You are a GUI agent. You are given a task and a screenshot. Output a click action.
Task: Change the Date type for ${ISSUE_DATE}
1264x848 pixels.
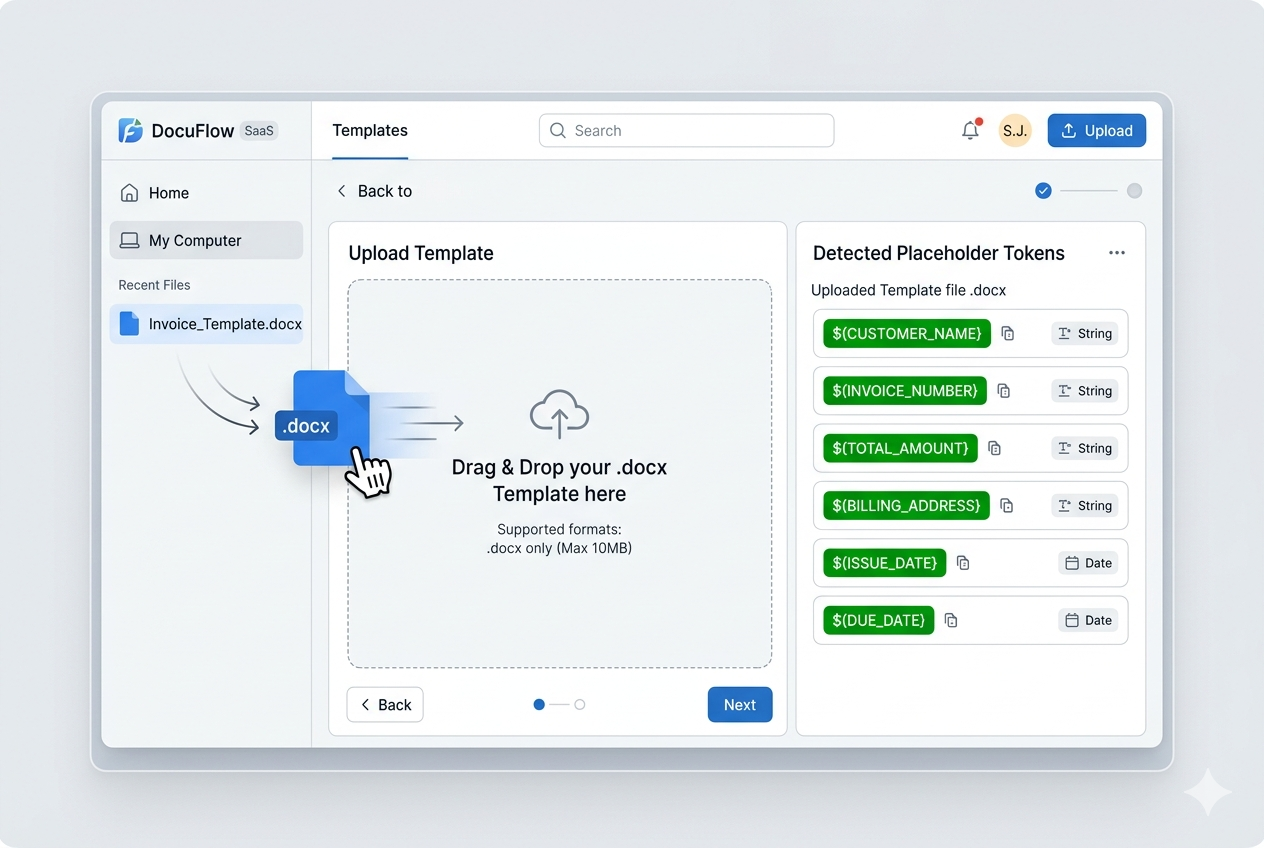click(1088, 563)
